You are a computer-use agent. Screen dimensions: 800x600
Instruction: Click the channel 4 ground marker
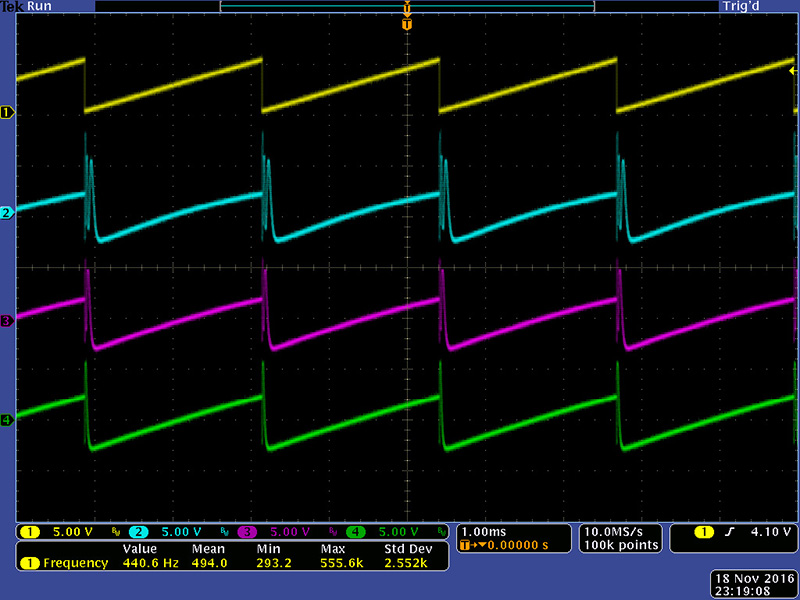click(7, 420)
